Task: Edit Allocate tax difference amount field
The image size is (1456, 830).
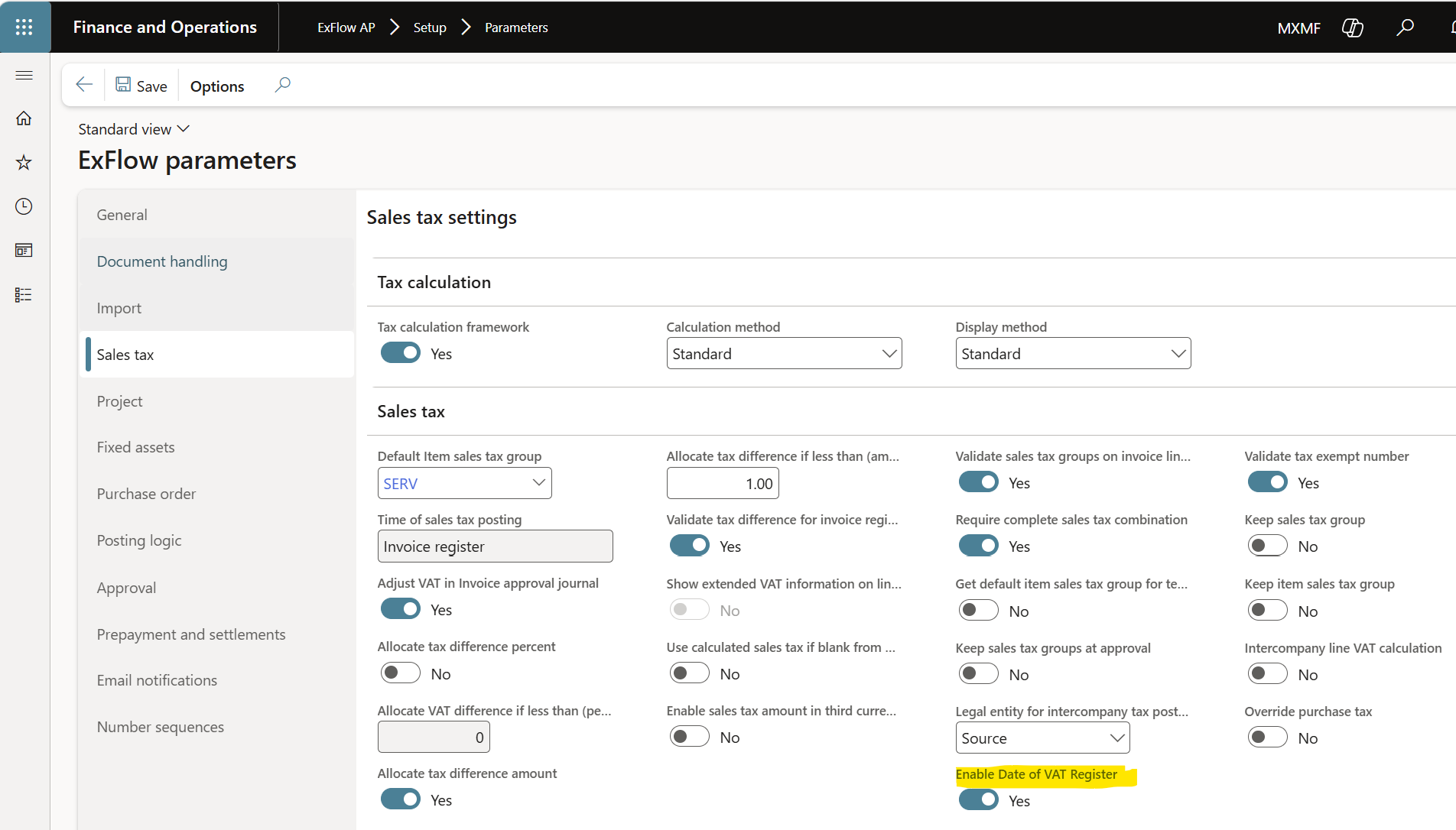Action: (723, 483)
